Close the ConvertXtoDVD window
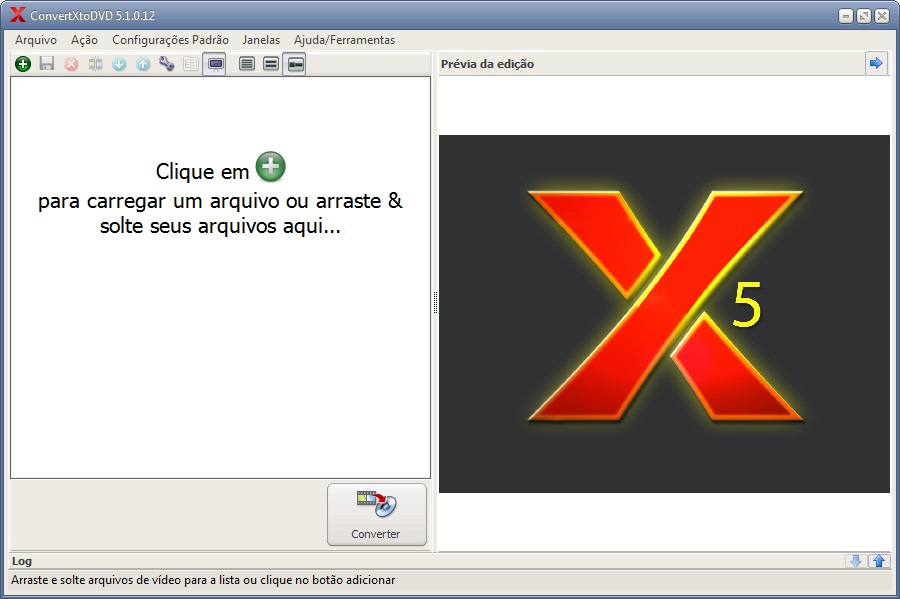Image resolution: width=900 pixels, height=599 pixels. [882, 16]
